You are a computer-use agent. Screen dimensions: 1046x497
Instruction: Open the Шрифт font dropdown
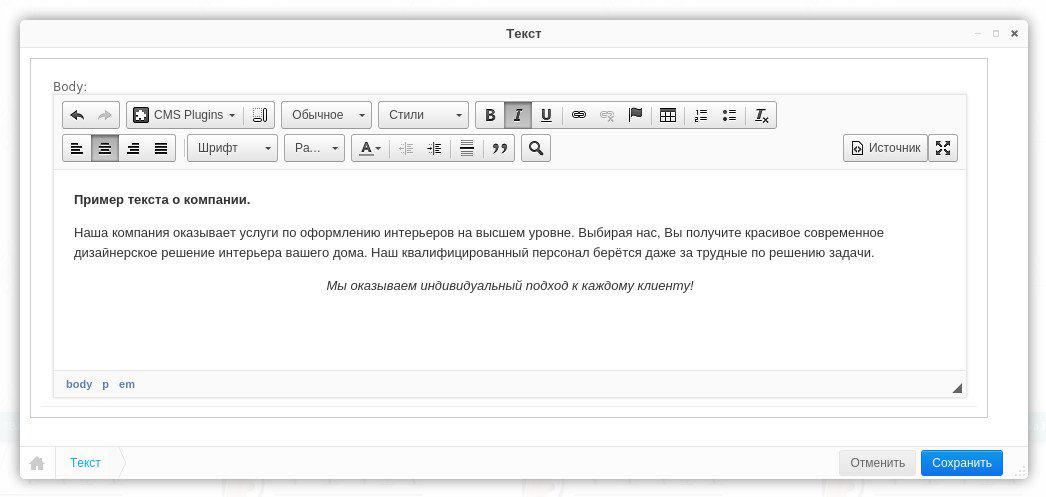(232, 148)
